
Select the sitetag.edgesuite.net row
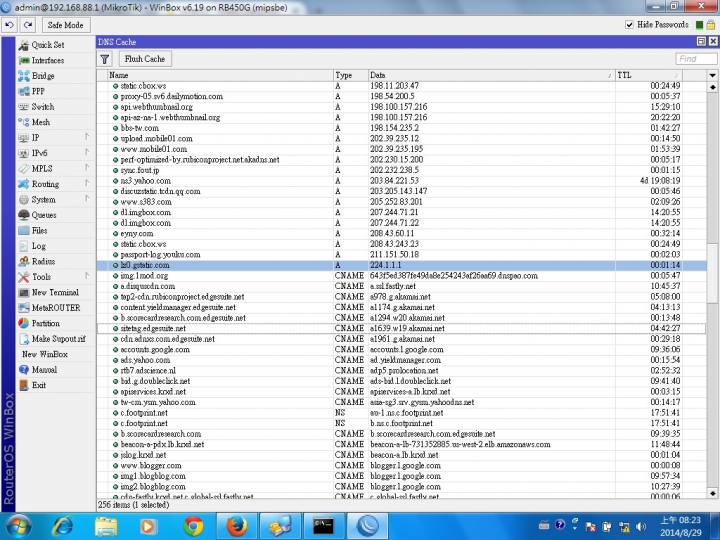(402, 329)
